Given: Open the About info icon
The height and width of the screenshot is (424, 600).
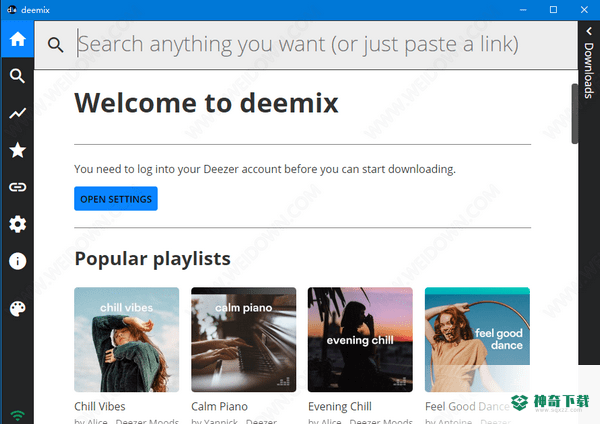Looking at the screenshot, I should pos(18,261).
